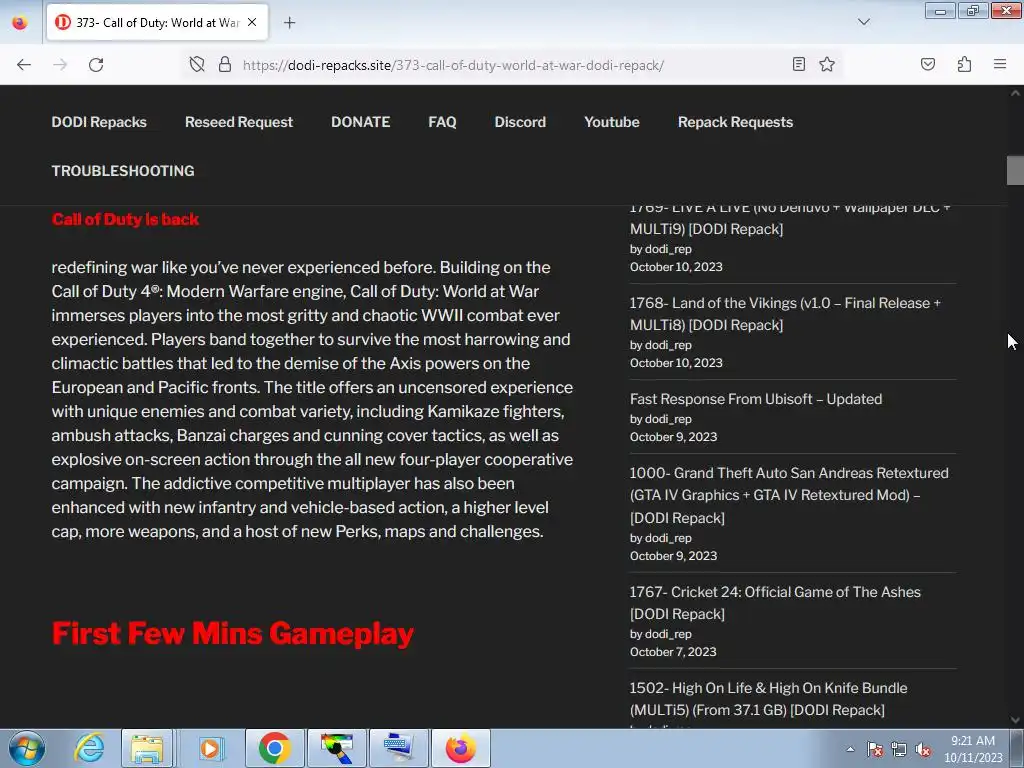Open 1767- Cricket 24 repack post
Image resolution: width=1024 pixels, height=768 pixels.
tap(775, 603)
